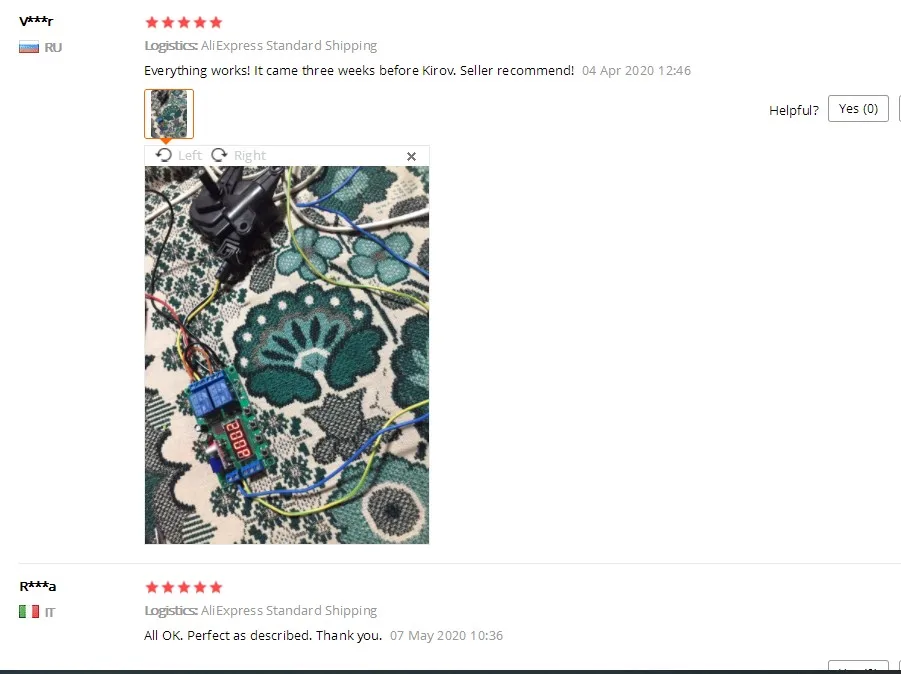Mark V***r's review helpful with Yes (0)

pyautogui.click(x=858, y=109)
